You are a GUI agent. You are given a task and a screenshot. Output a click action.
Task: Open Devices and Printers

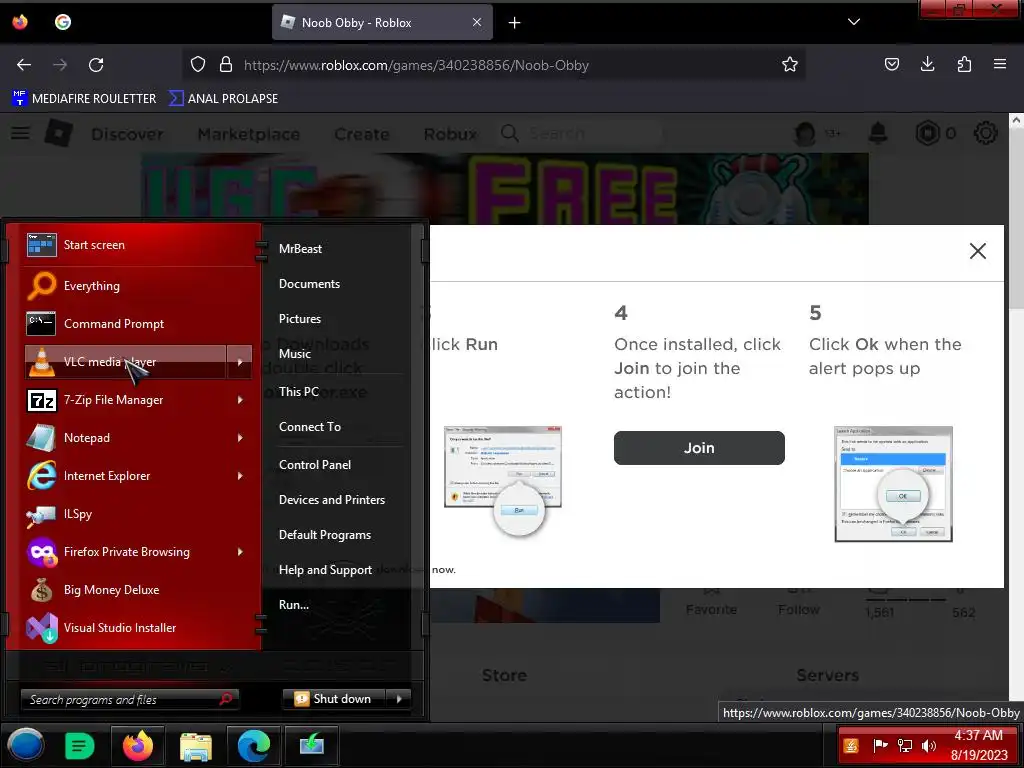(332, 500)
